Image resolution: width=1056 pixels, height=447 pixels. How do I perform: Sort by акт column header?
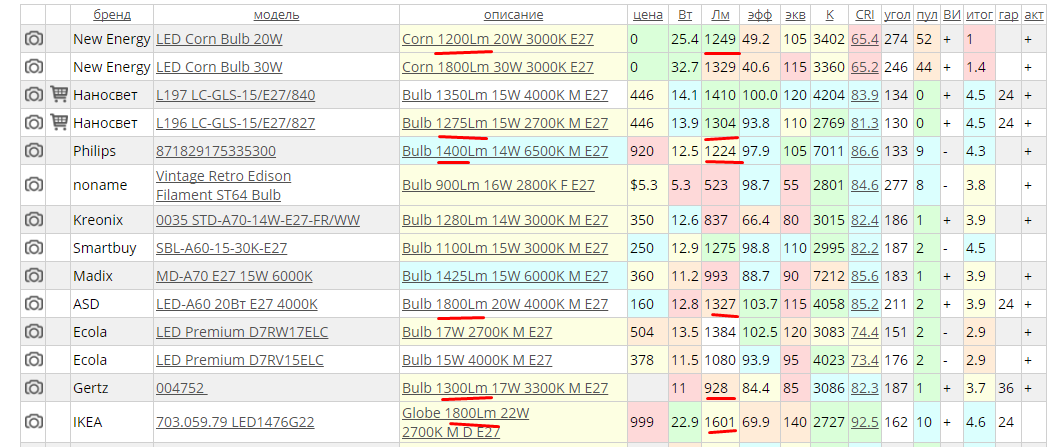tap(1034, 15)
